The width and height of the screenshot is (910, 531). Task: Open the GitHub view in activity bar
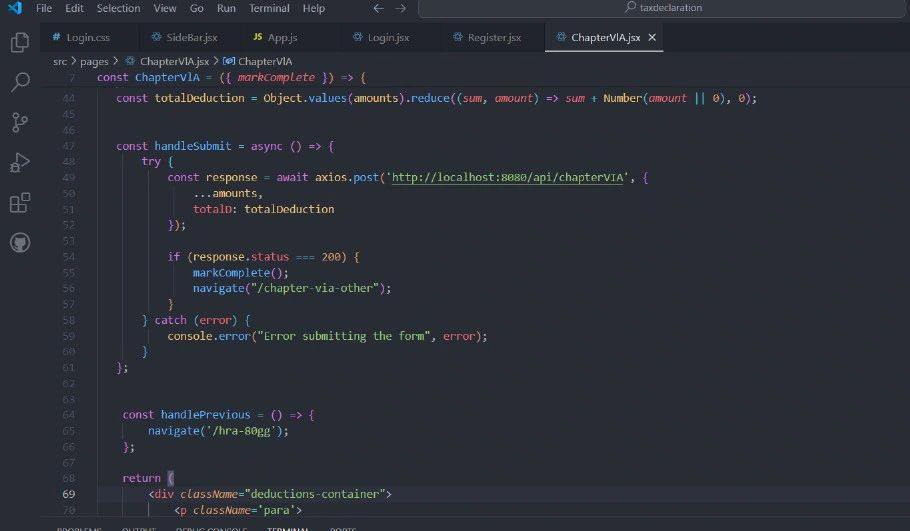coord(19,243)
